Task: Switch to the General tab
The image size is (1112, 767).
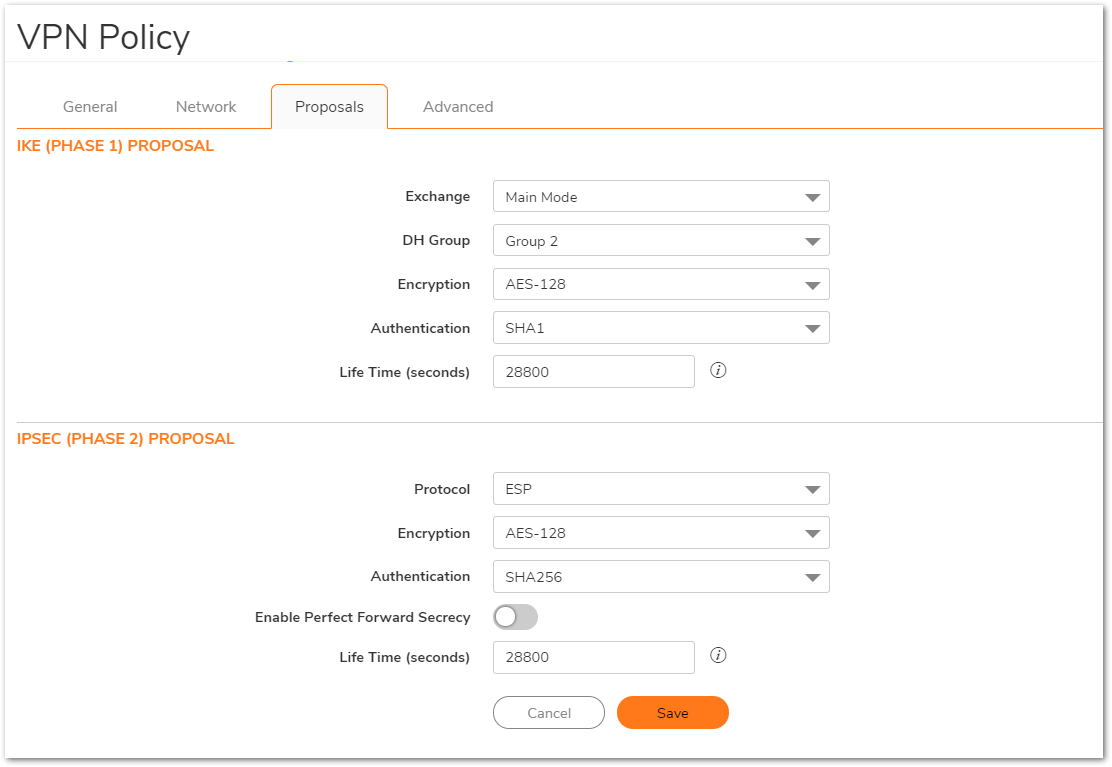Action: point(90,107)
